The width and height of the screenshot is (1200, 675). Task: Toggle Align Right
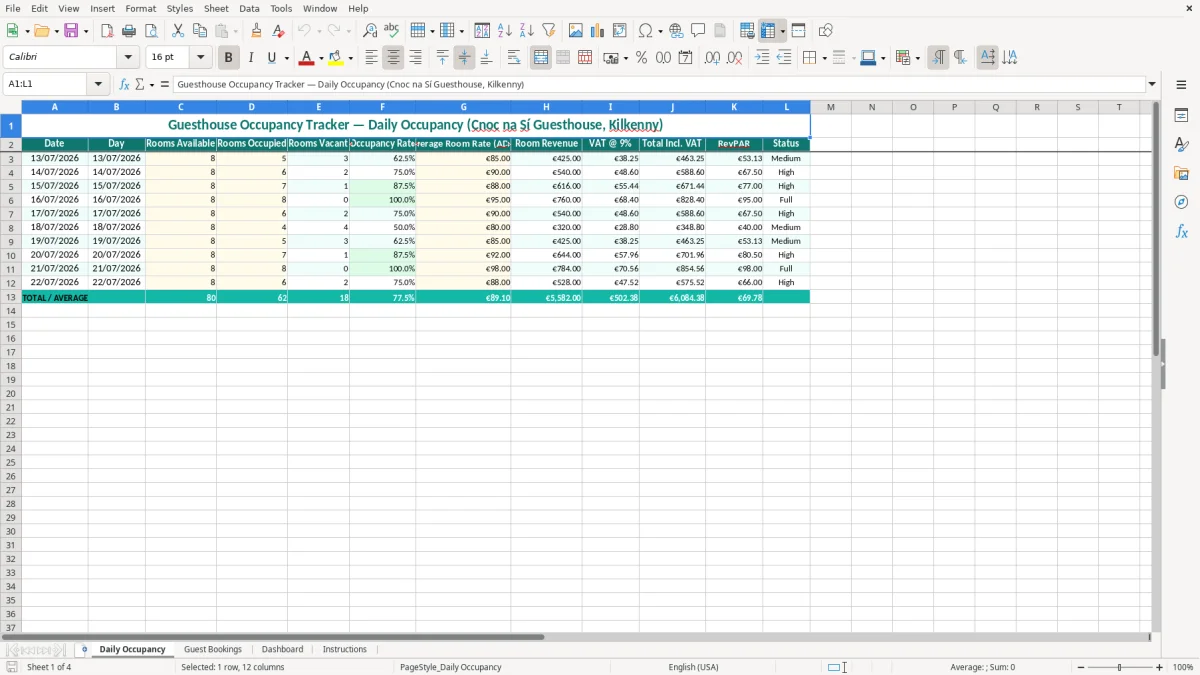tap(415, 58)
